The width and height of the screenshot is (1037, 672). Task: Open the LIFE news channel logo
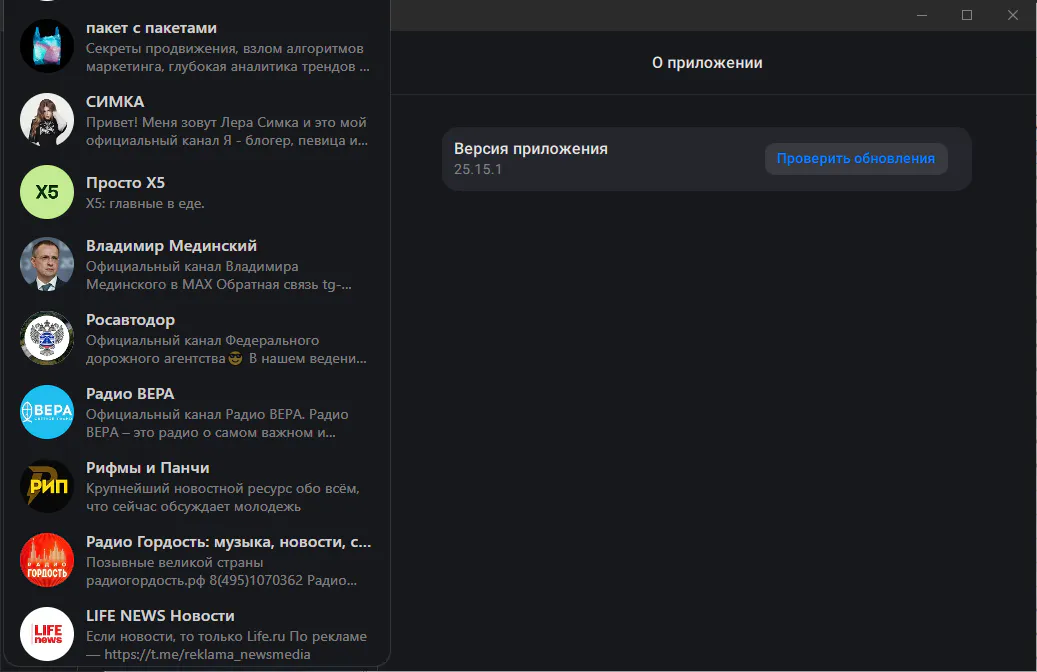[x=47, y=634]
